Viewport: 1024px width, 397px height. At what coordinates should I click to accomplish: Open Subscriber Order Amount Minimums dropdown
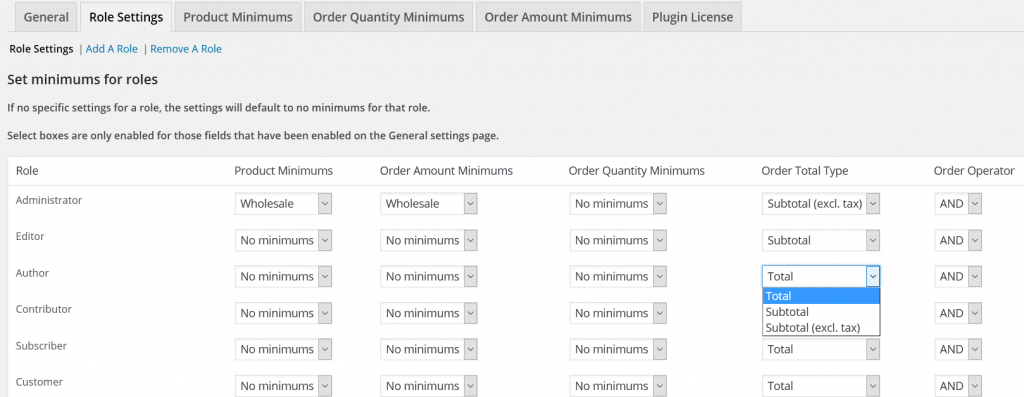[429, 349]
